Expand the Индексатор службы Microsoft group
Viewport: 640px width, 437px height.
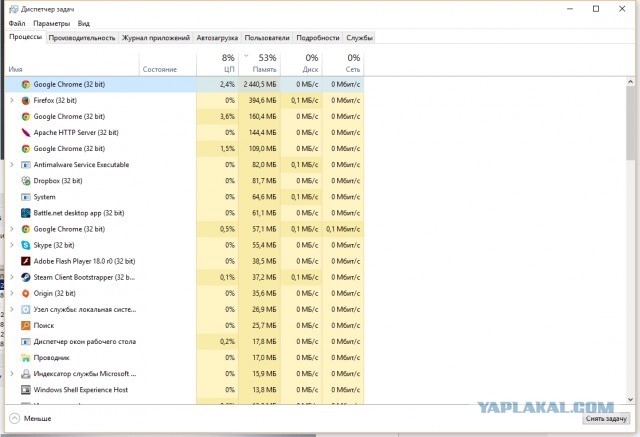click(x=12, y=374)
